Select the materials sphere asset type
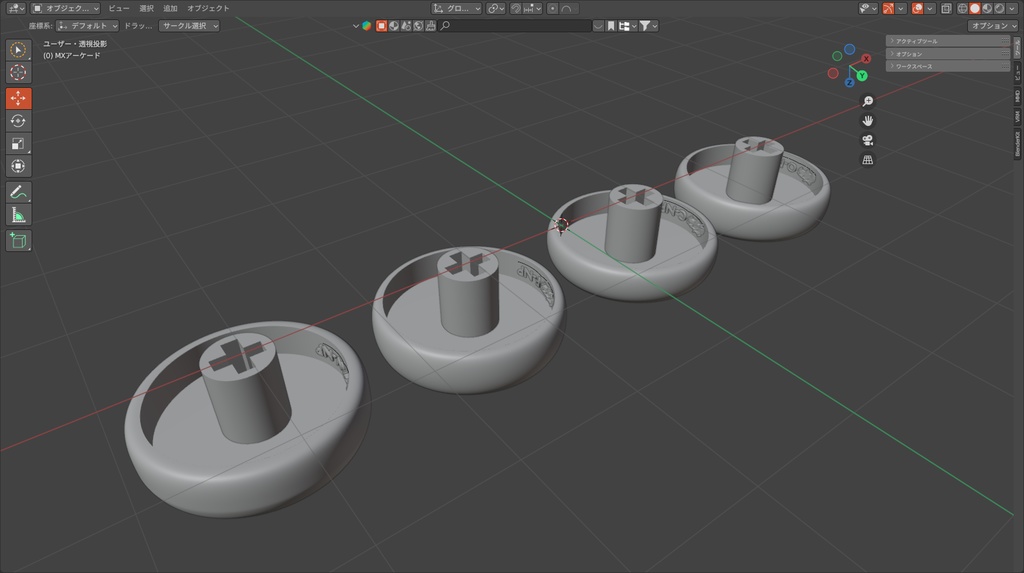 pyautogui.click(x=394, y=25)
